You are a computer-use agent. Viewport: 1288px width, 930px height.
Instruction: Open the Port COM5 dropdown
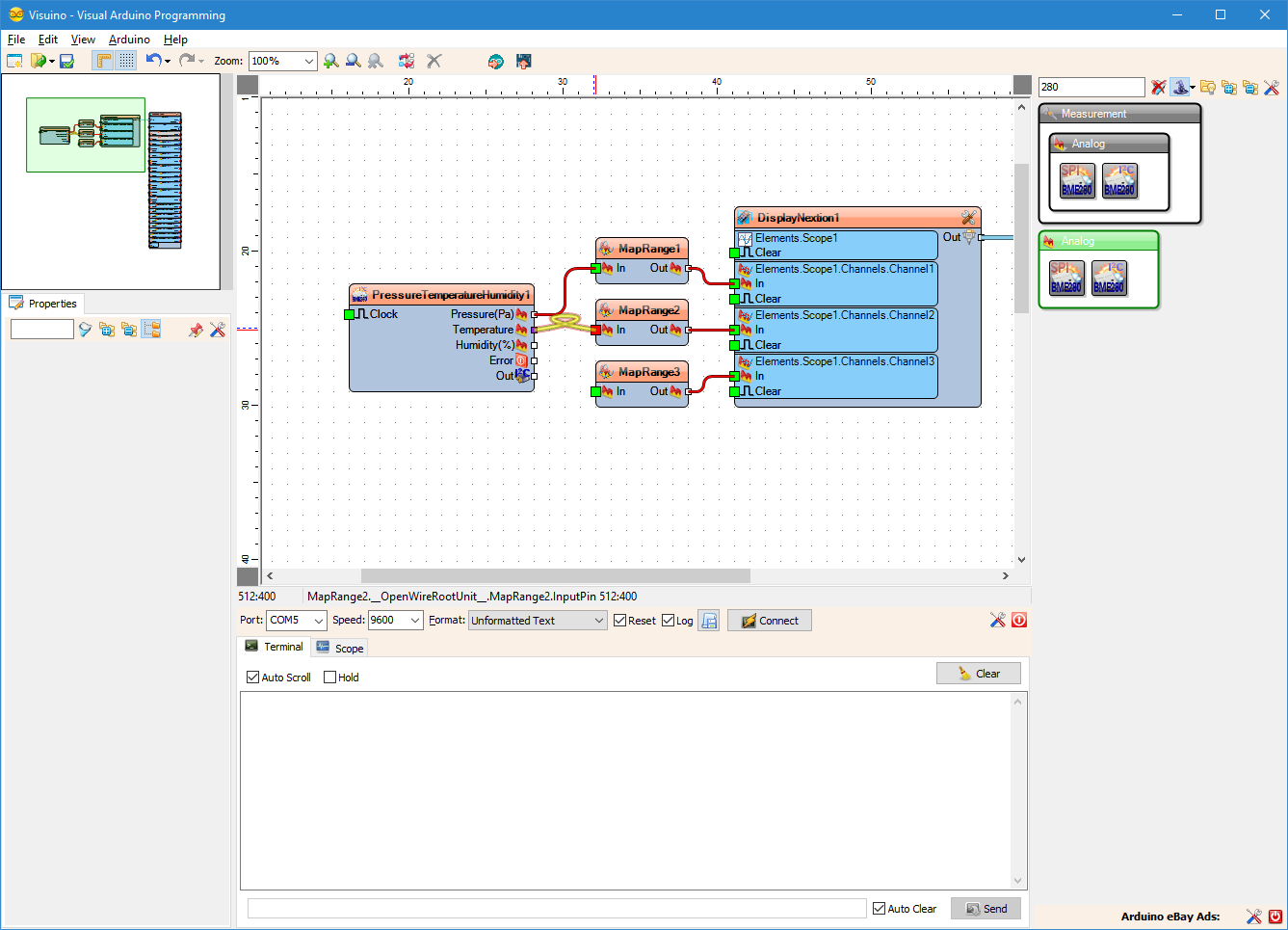click(x=297, y=621)
